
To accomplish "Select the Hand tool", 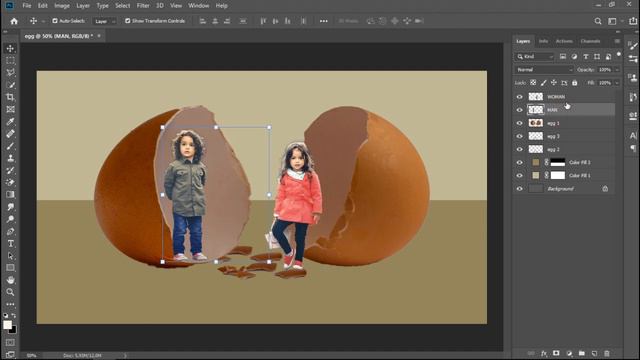I will 11,280.
